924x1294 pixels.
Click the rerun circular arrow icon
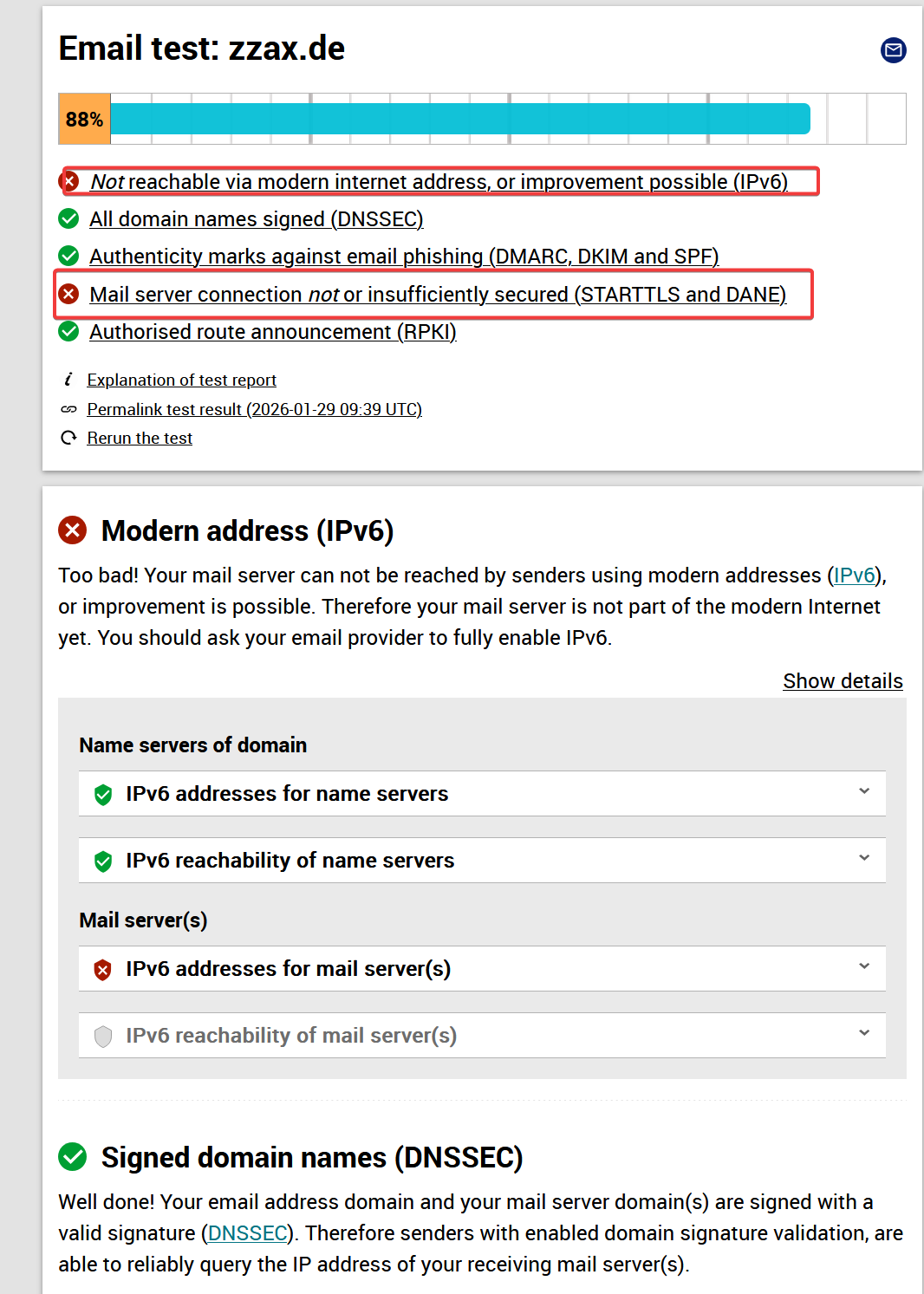(x=68, y=438)
